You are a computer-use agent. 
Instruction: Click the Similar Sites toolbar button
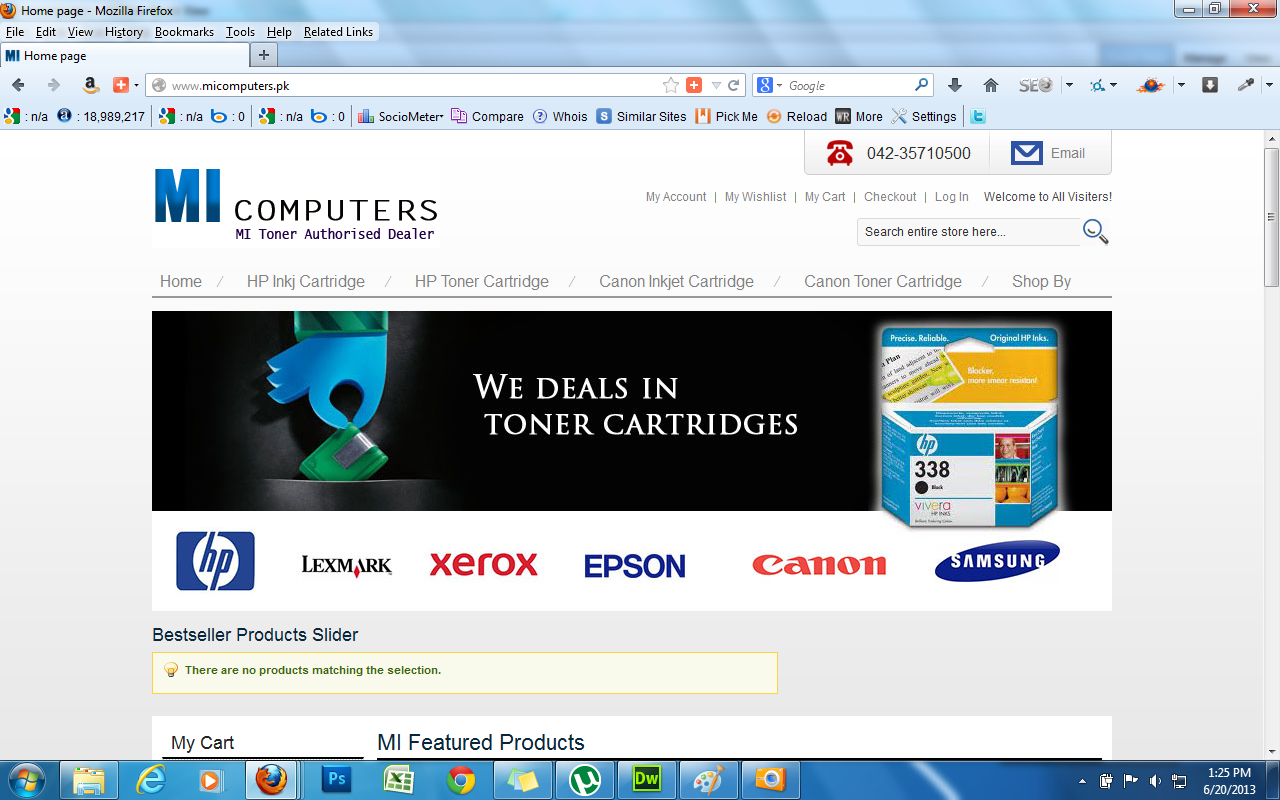tap(642, 116)
